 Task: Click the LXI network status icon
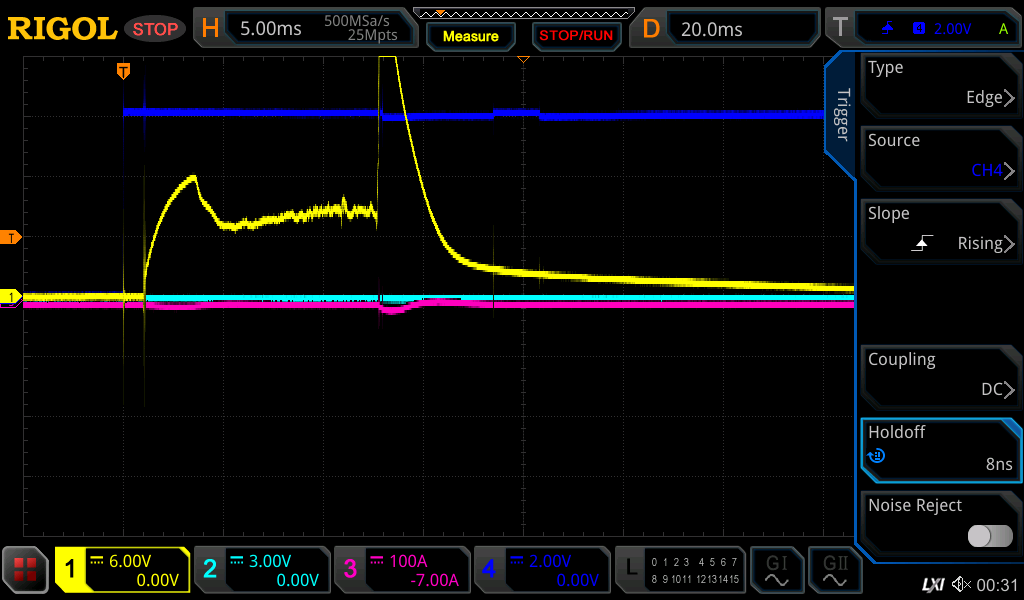point(932,584)
